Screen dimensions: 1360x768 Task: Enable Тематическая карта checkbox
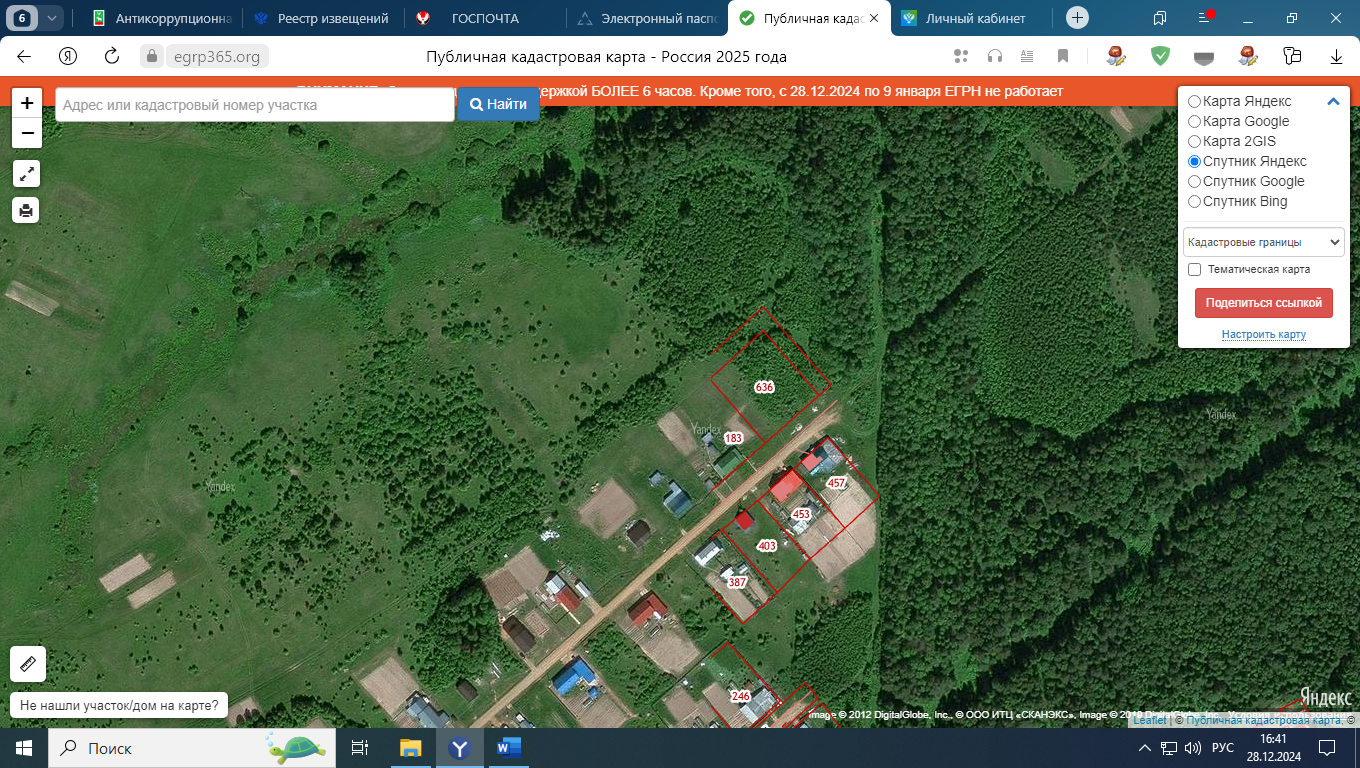coord(1194,269)
